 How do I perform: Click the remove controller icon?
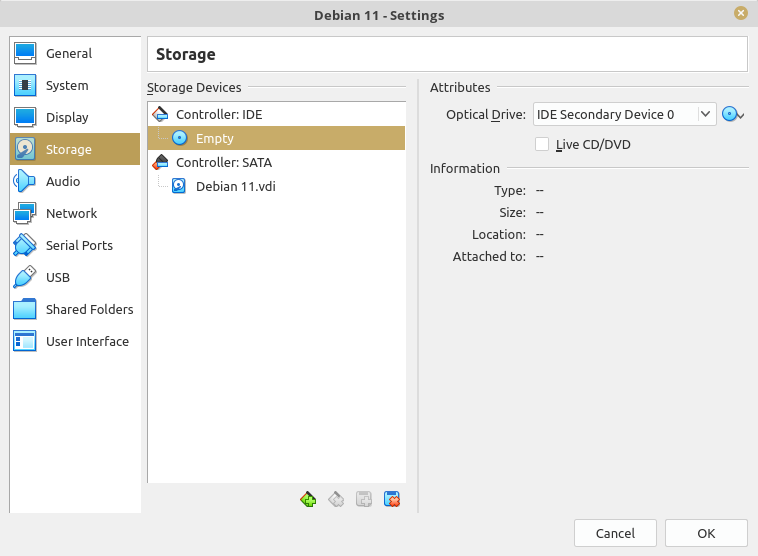(x=336, y=499)
